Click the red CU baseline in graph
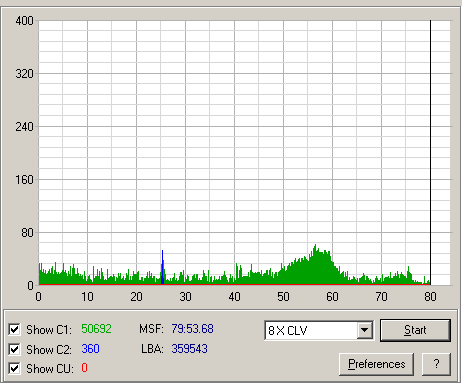The width and height of the screenshot is (462, 384). pyautogui.click(x=234, y=284)
